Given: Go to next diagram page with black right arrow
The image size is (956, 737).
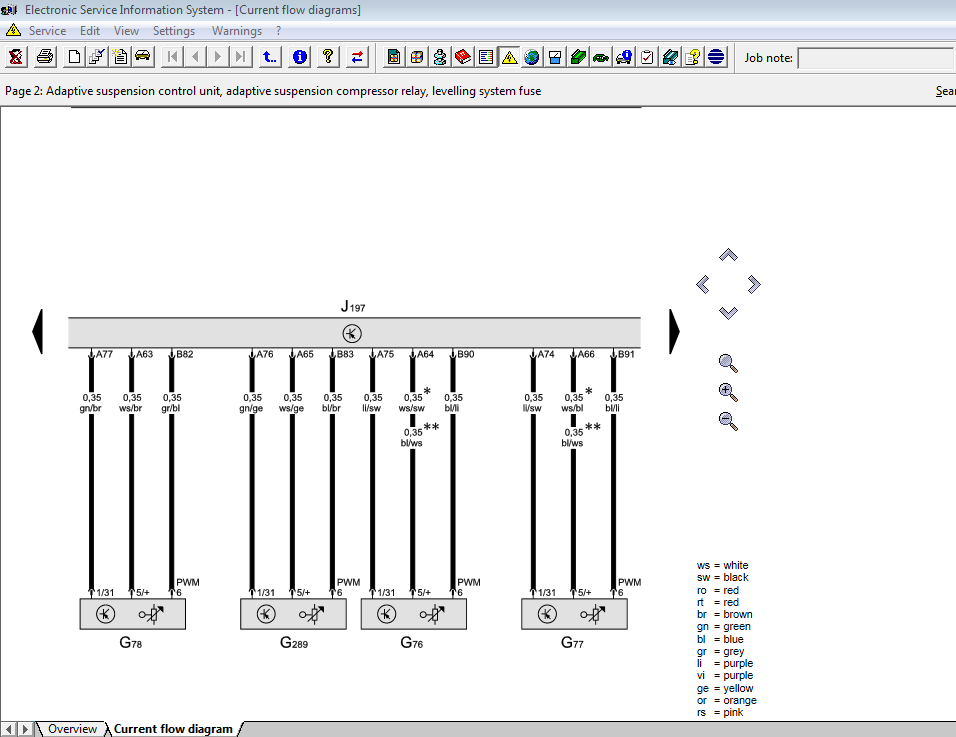Looking at the screenshot, I should click(674, 332).
